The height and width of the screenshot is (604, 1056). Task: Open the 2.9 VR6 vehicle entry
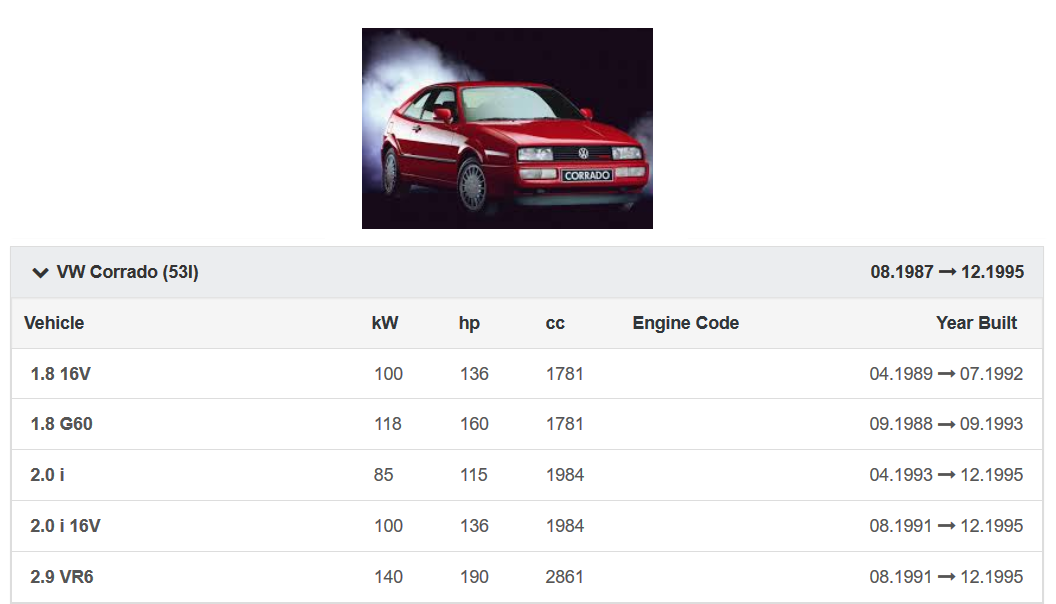point(62,577)
